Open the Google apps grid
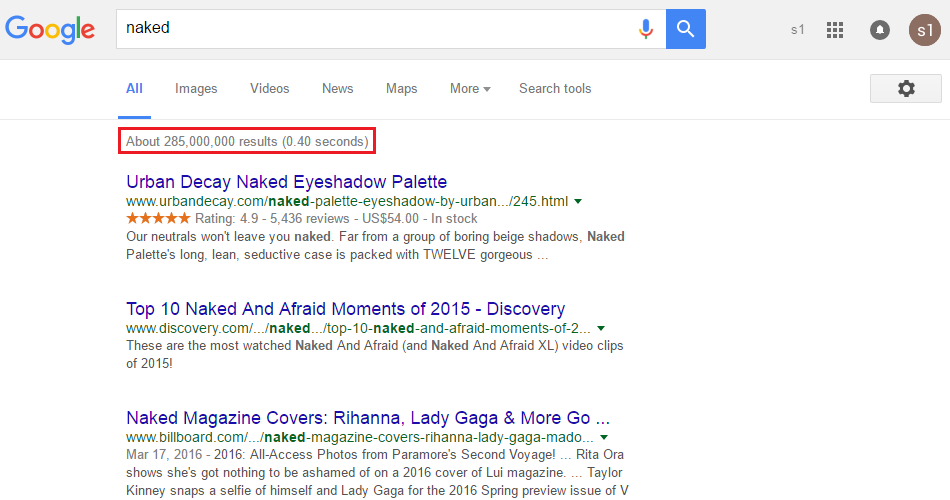 click(835, 30)
